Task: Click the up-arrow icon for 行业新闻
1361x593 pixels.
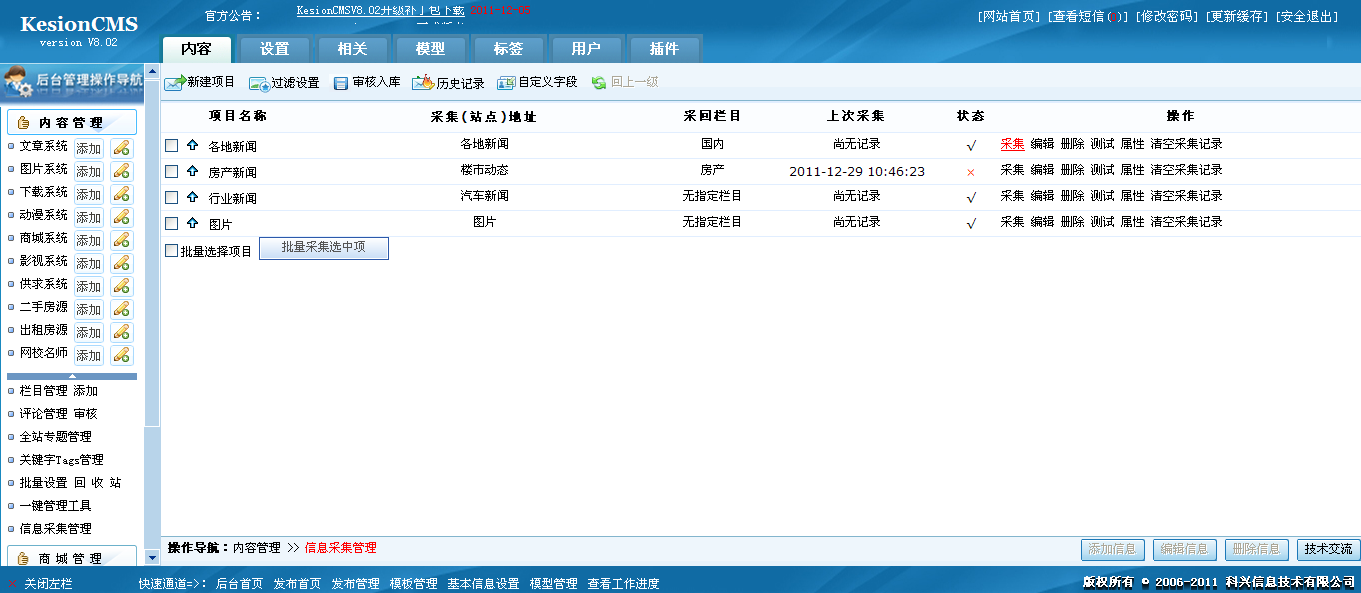Action: 193,197
